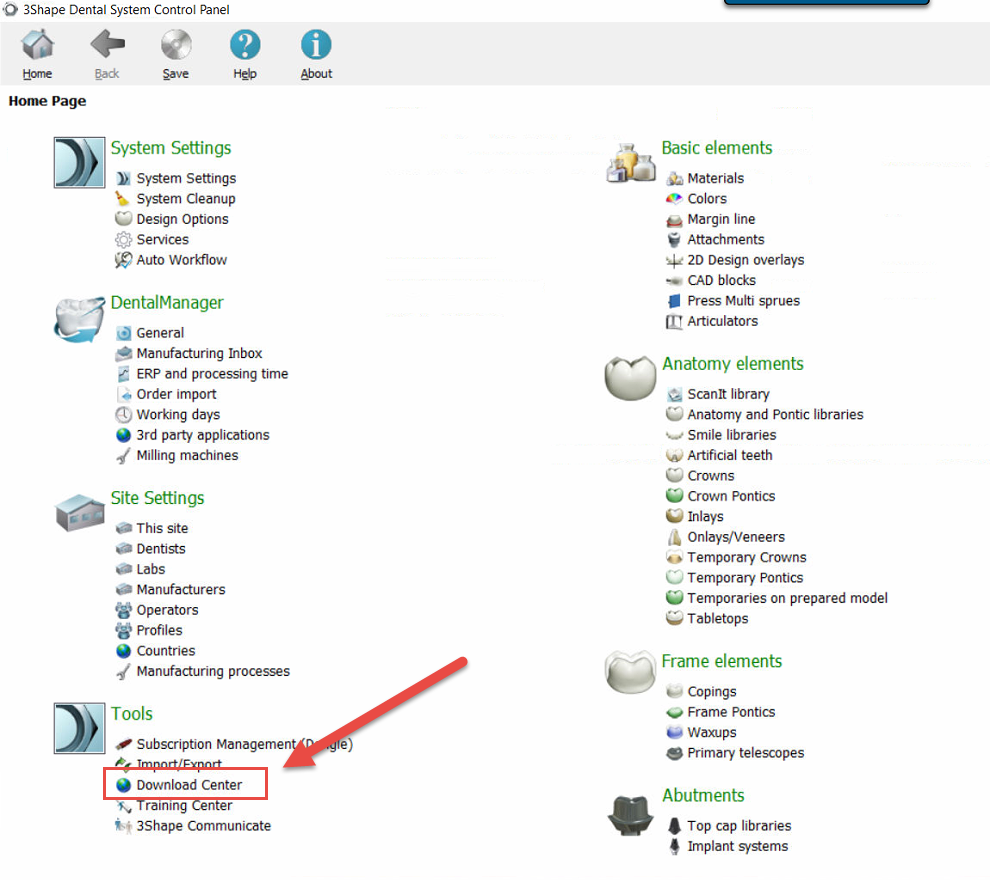Viewport: 990px width, 880px height.
Task: Select Design Options under System Settings
Action: click(182, 219)
